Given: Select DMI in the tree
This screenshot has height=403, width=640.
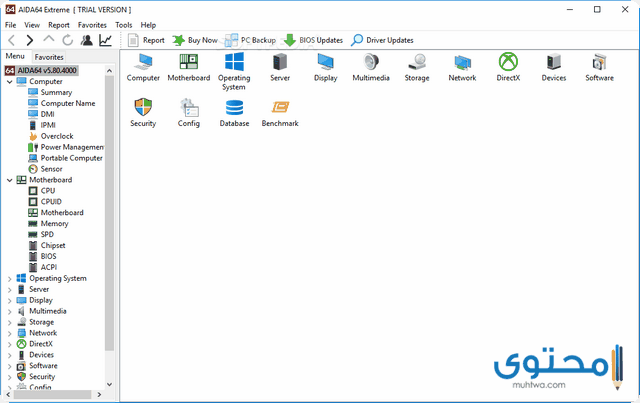Looking at the screenshot, I should tap(41, 114).
